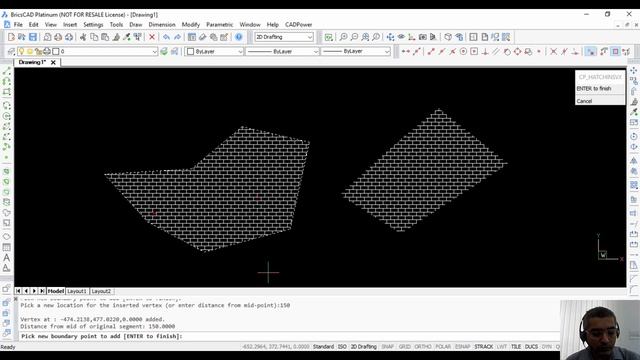This screenshot has height=360, width=640.
Task: Click Cancel in the prompt menu
Action: (x=600, y=101)
